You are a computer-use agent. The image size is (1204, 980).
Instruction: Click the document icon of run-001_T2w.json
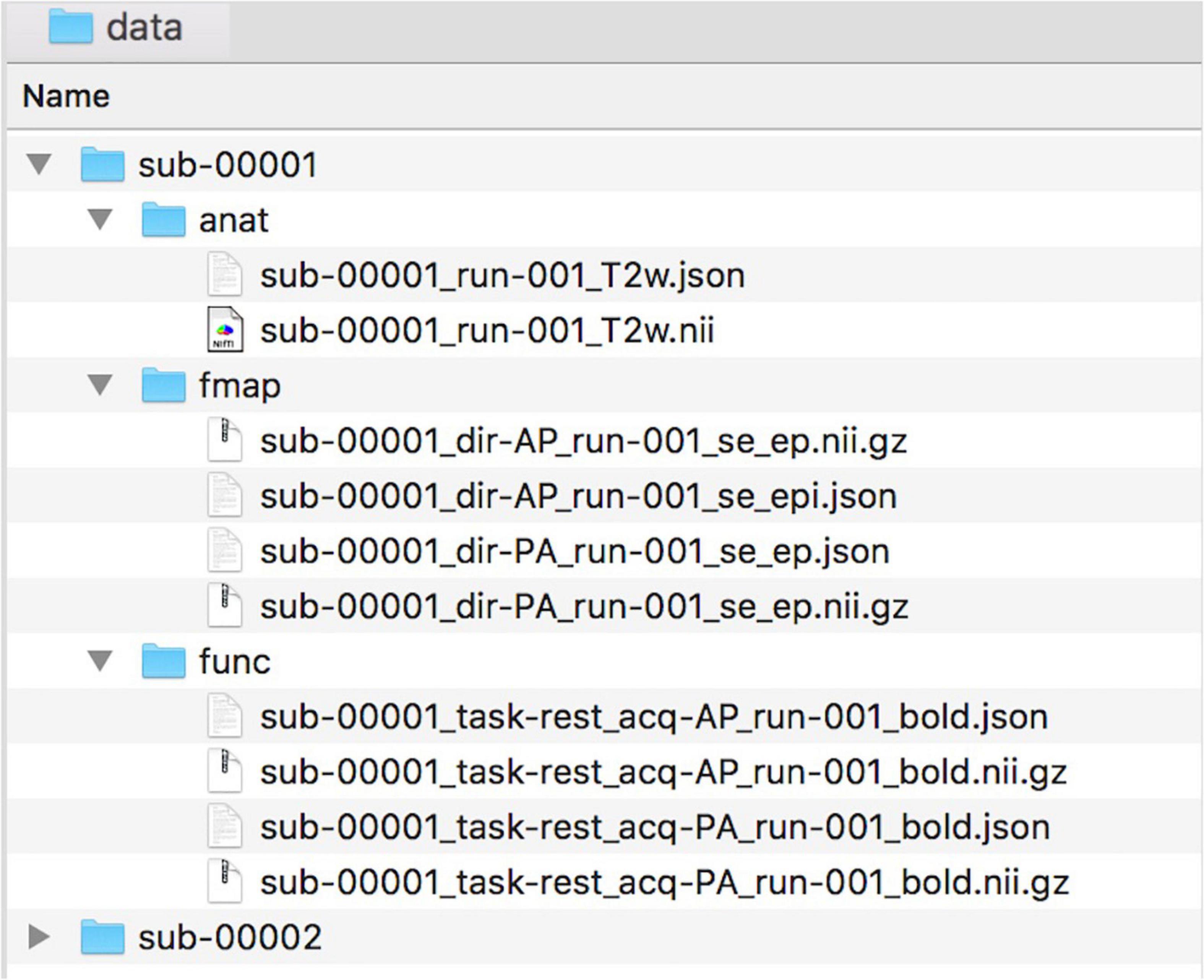pos(225,274)
